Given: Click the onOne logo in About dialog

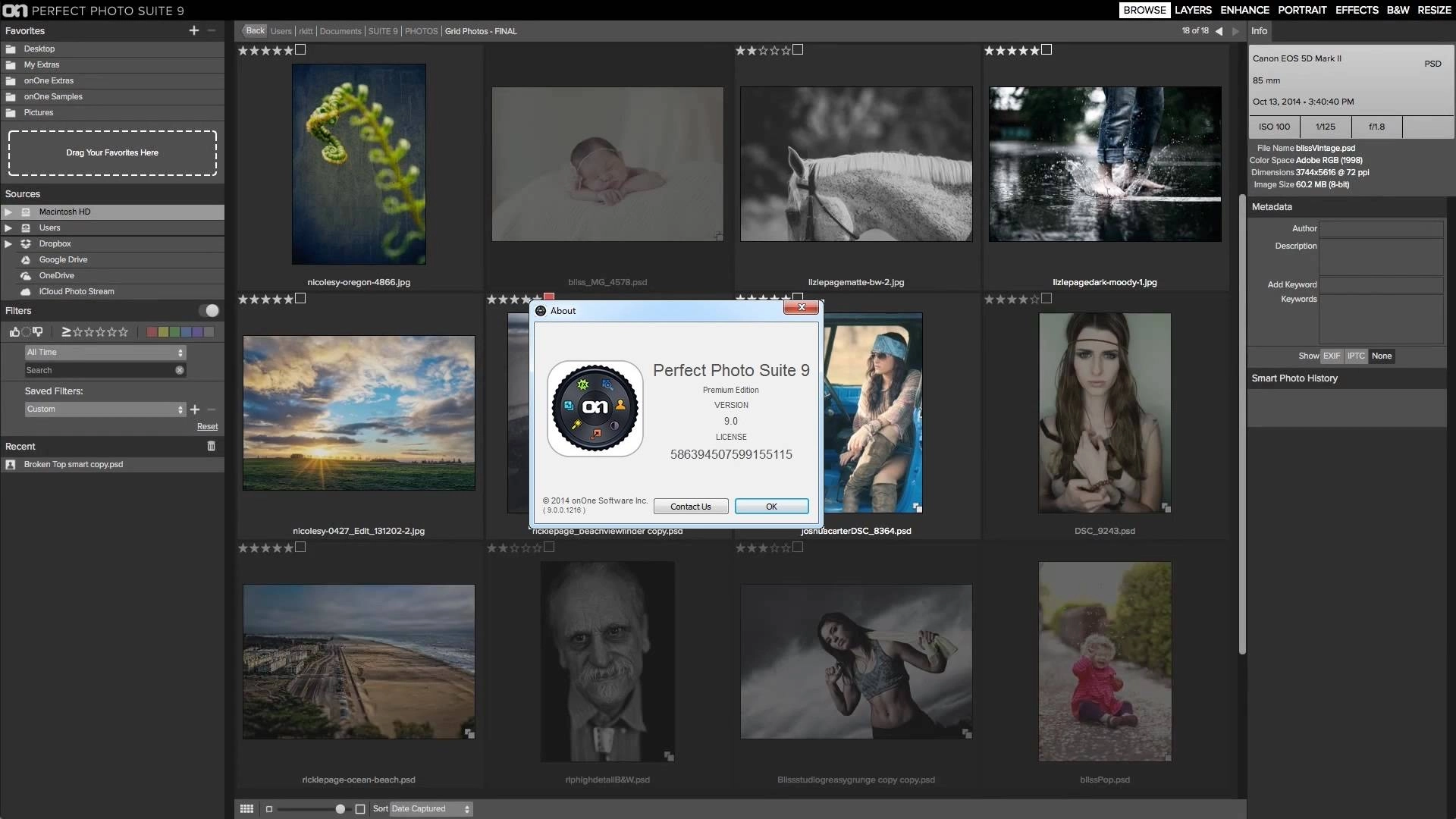Looking at the screenshot, I should coord(595,408).
